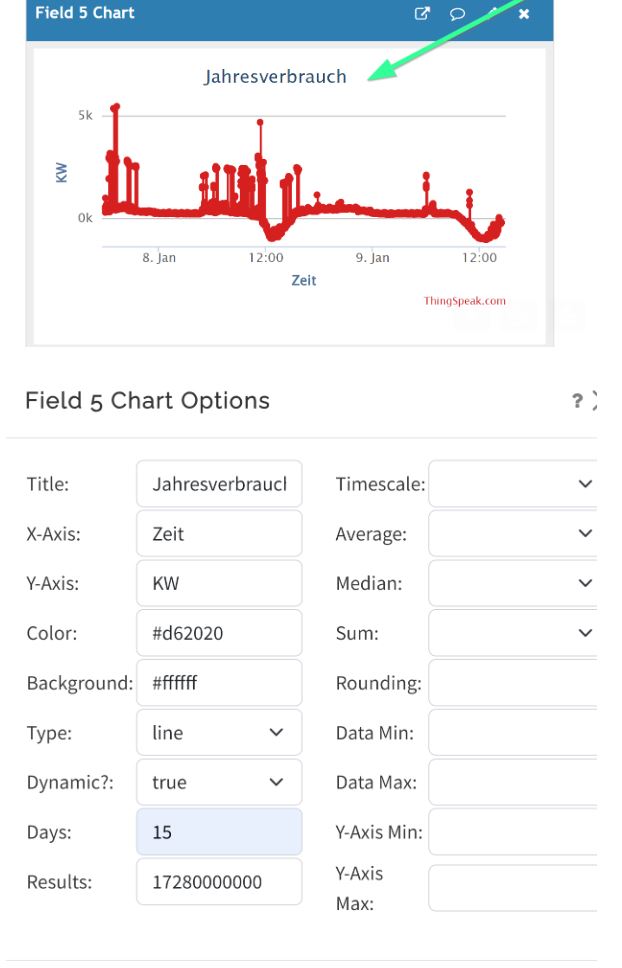Open the Dynamic true dropdown
622x968 pixels.
[x=219, y=782]
